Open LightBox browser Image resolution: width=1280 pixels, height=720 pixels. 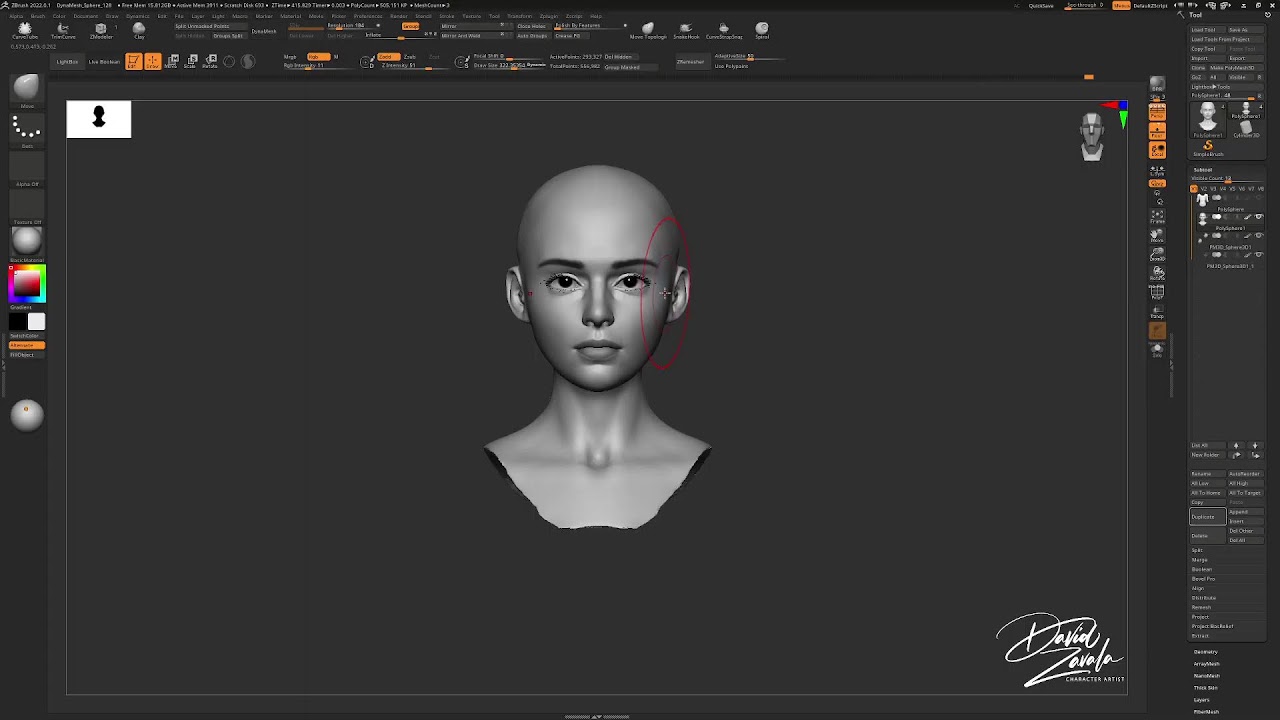[x=67, y=62]
